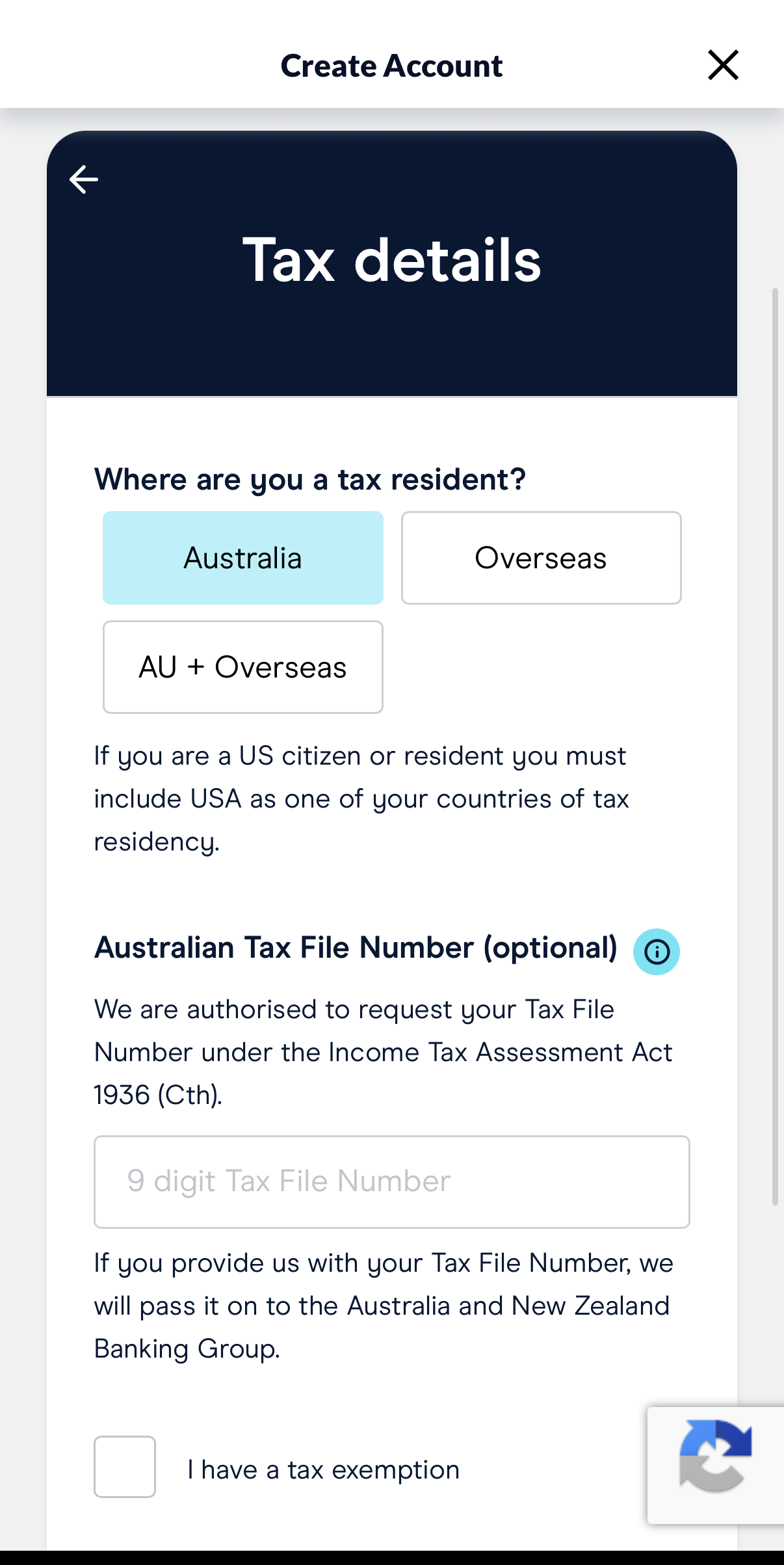Open the Tax File Number info icon

(657, 952)
